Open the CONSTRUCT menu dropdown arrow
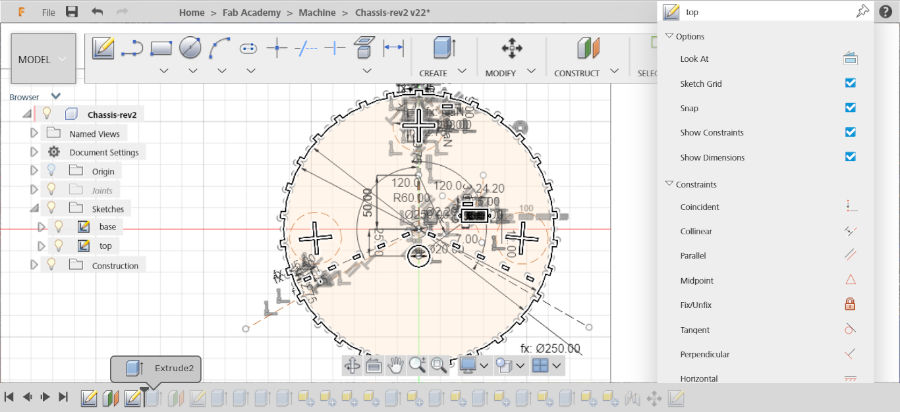Screen dimensions: 900x412 [615, 71]
